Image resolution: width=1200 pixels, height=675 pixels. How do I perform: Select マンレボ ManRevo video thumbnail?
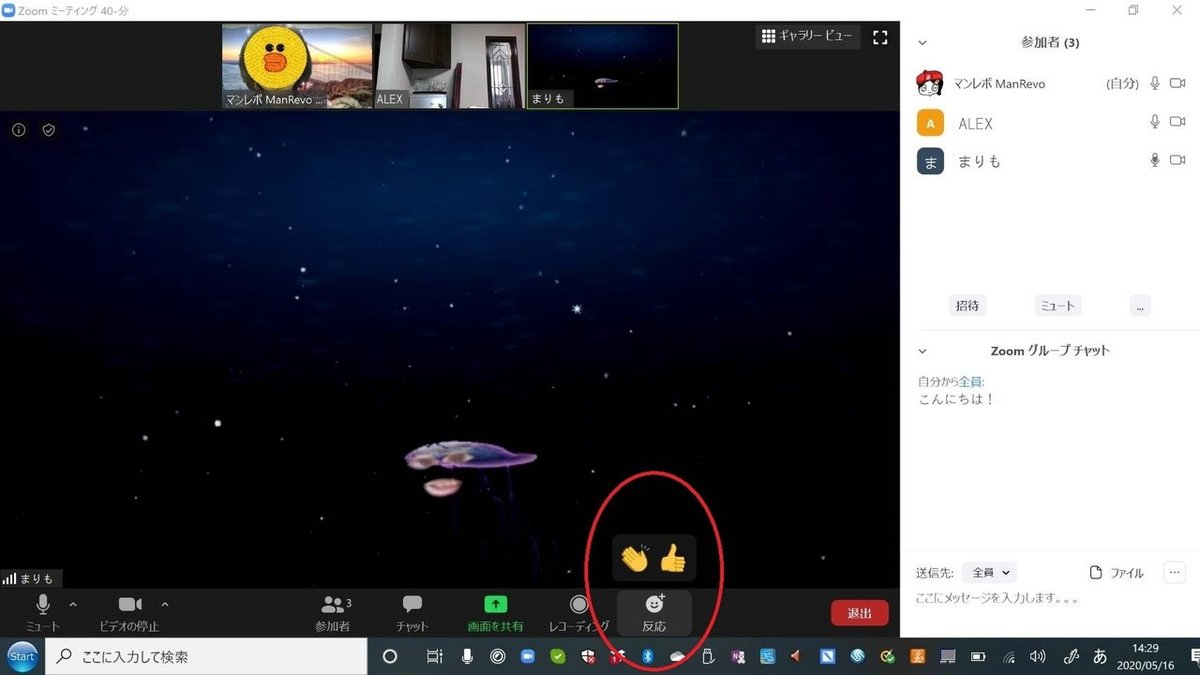click(x=297, y=66)
